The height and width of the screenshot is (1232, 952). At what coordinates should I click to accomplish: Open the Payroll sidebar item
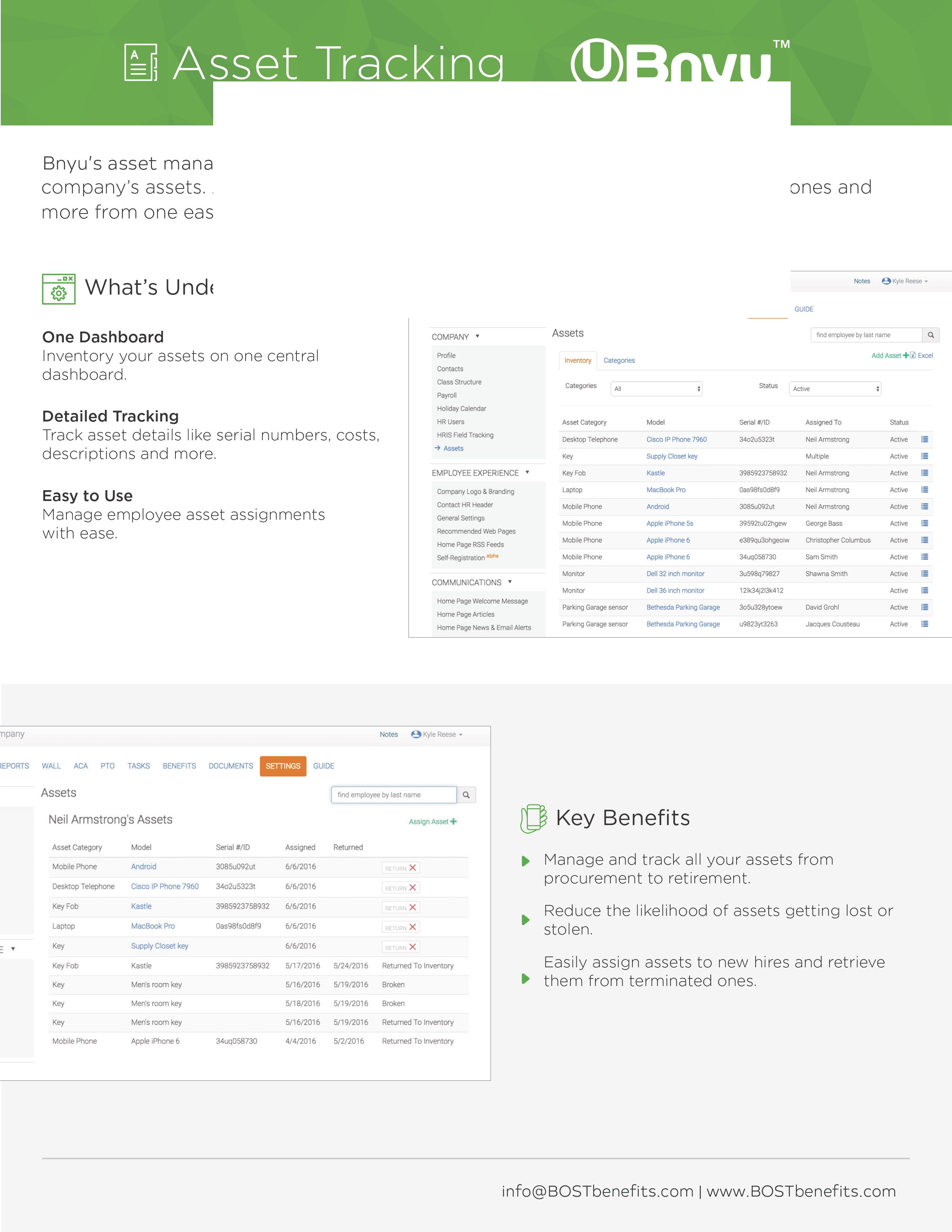pos(447,395)
